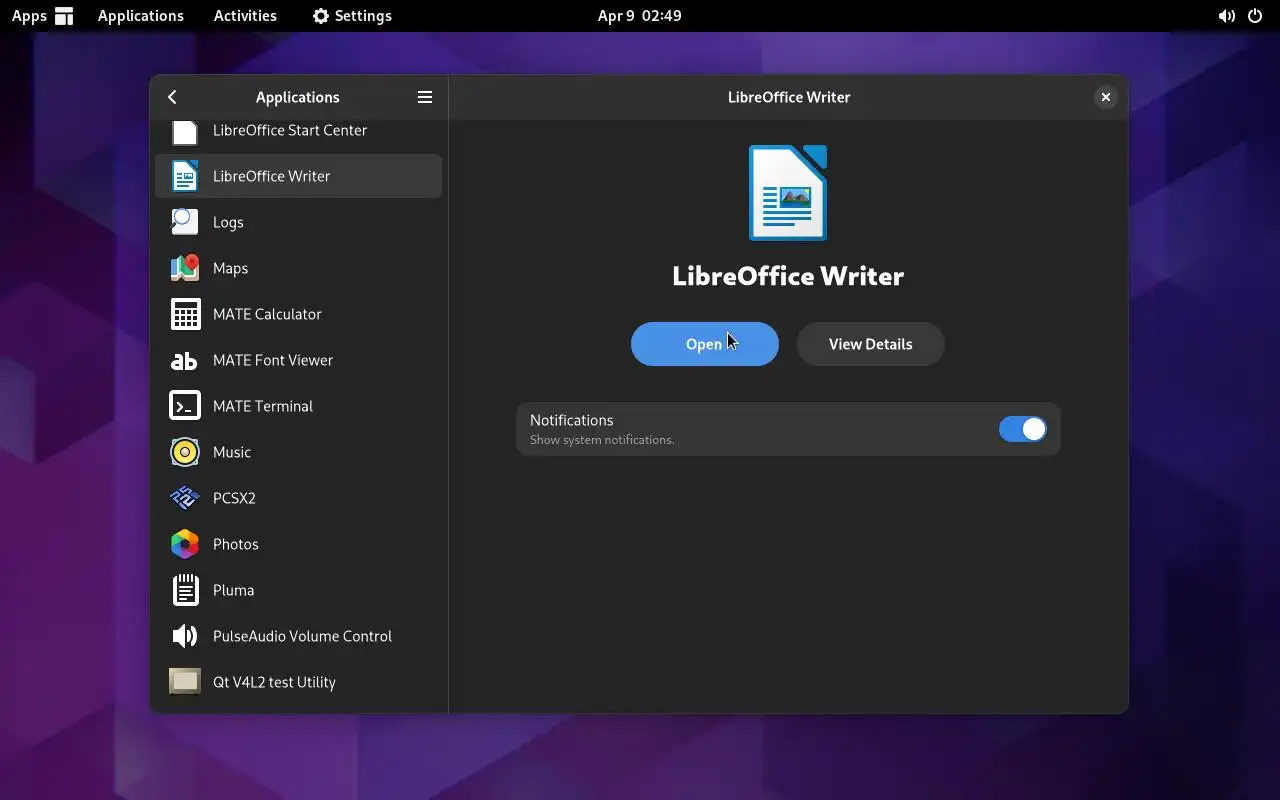Click the Maps app icon
The image size is (1280, 800).
tap(185, 268)
